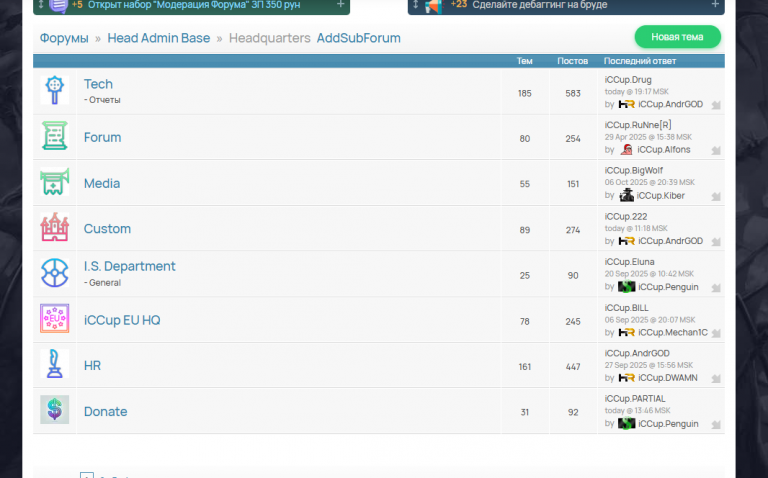Click the avatar beside iCCup.AndrGOD in Tech row
Screen dimensions: 768x478
coord(626,104)
